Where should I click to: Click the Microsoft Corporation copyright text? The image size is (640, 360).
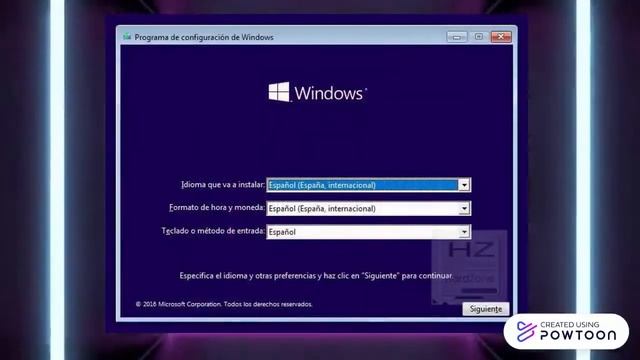(224, 304)
